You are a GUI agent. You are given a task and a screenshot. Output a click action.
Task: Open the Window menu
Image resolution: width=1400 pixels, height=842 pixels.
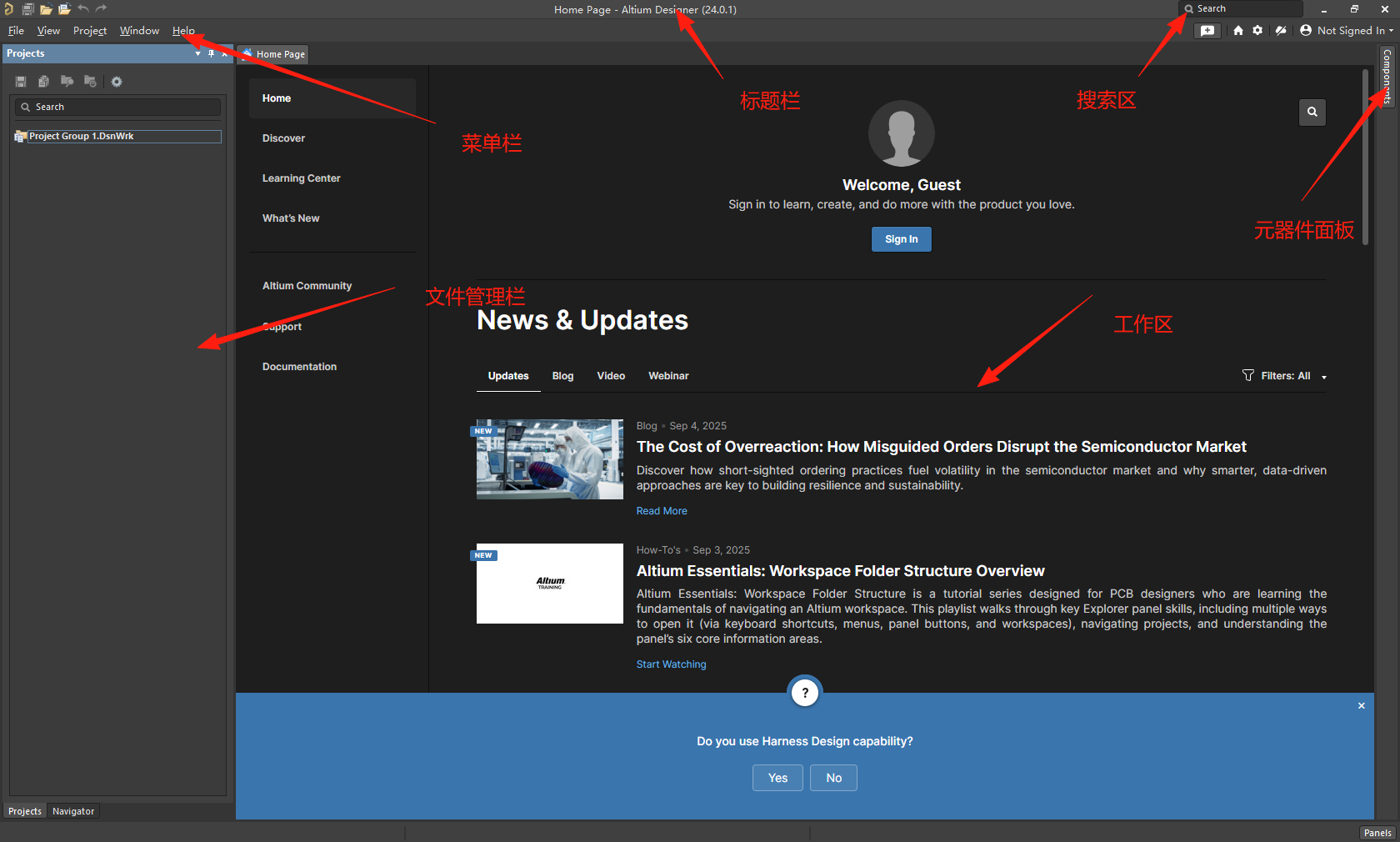coord(139,31)
